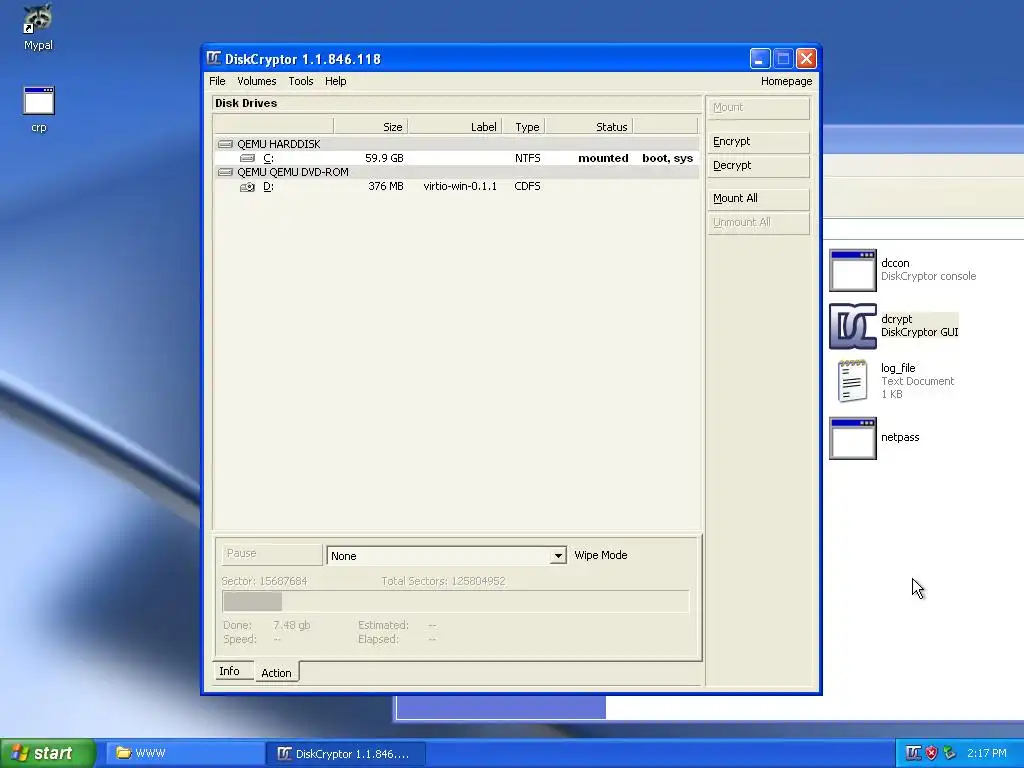Open the Tools menu
The image size is (1024, 768).
point(301,81)
